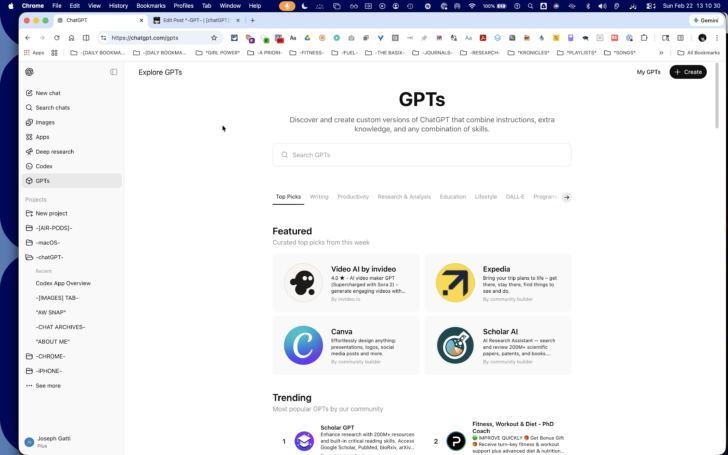Expand See more projects
The width and height of the screenshot is (728, 455).
pos(72,386)
